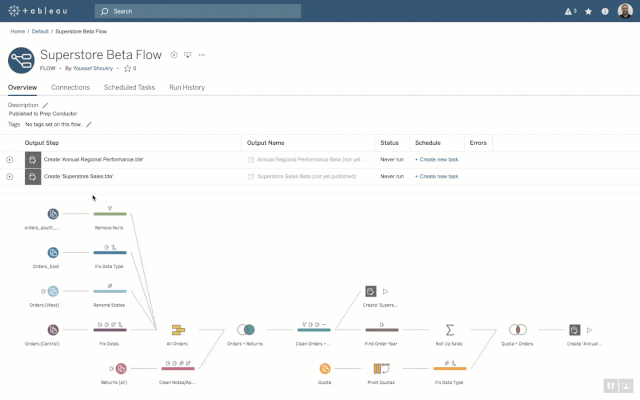This screenshot has width=640, height=400.
Task: Select Fix Data Type step near Orders_East
Action: click(110, 252)
